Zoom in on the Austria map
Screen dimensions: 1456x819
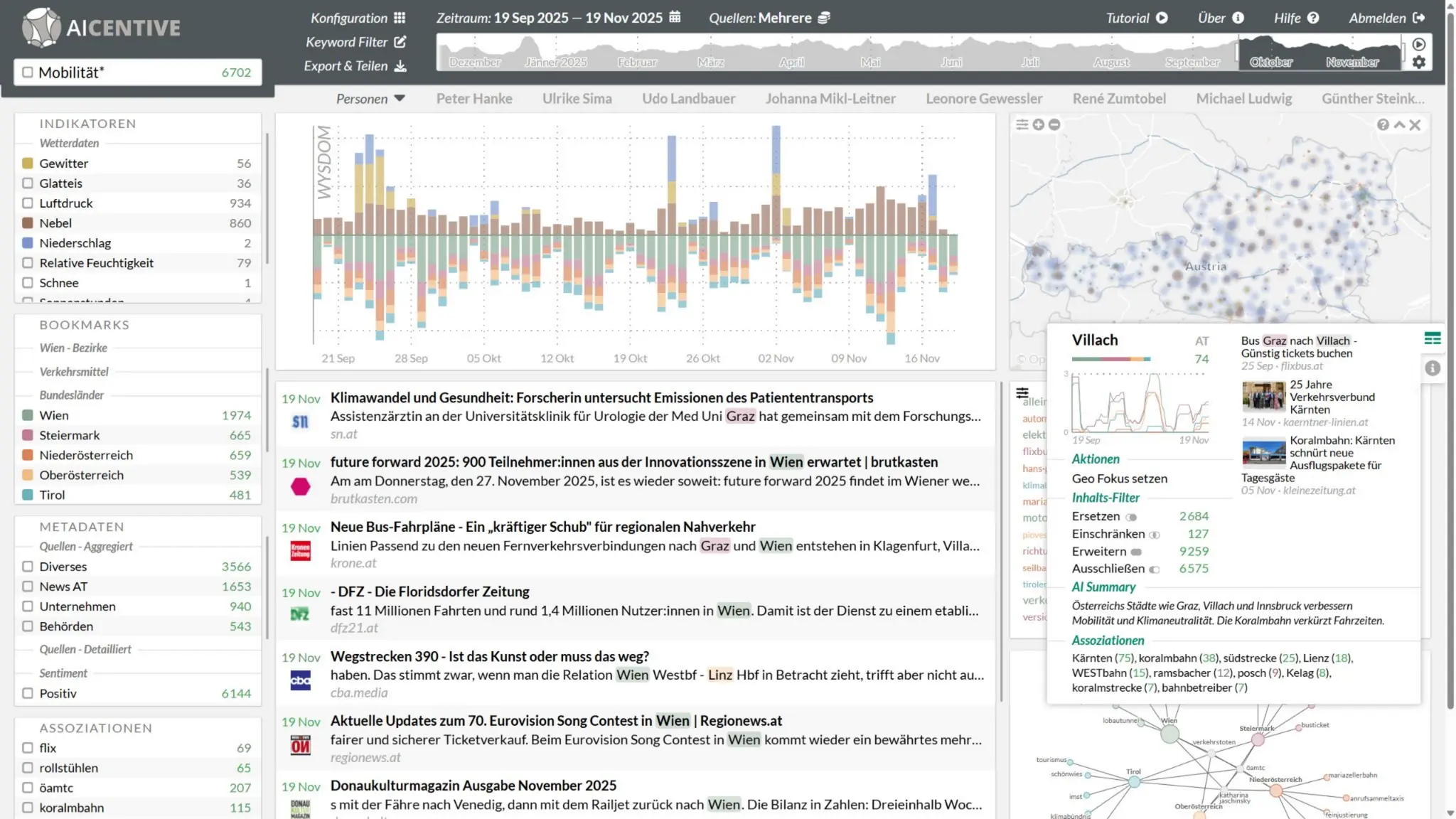coord(1038,125)
